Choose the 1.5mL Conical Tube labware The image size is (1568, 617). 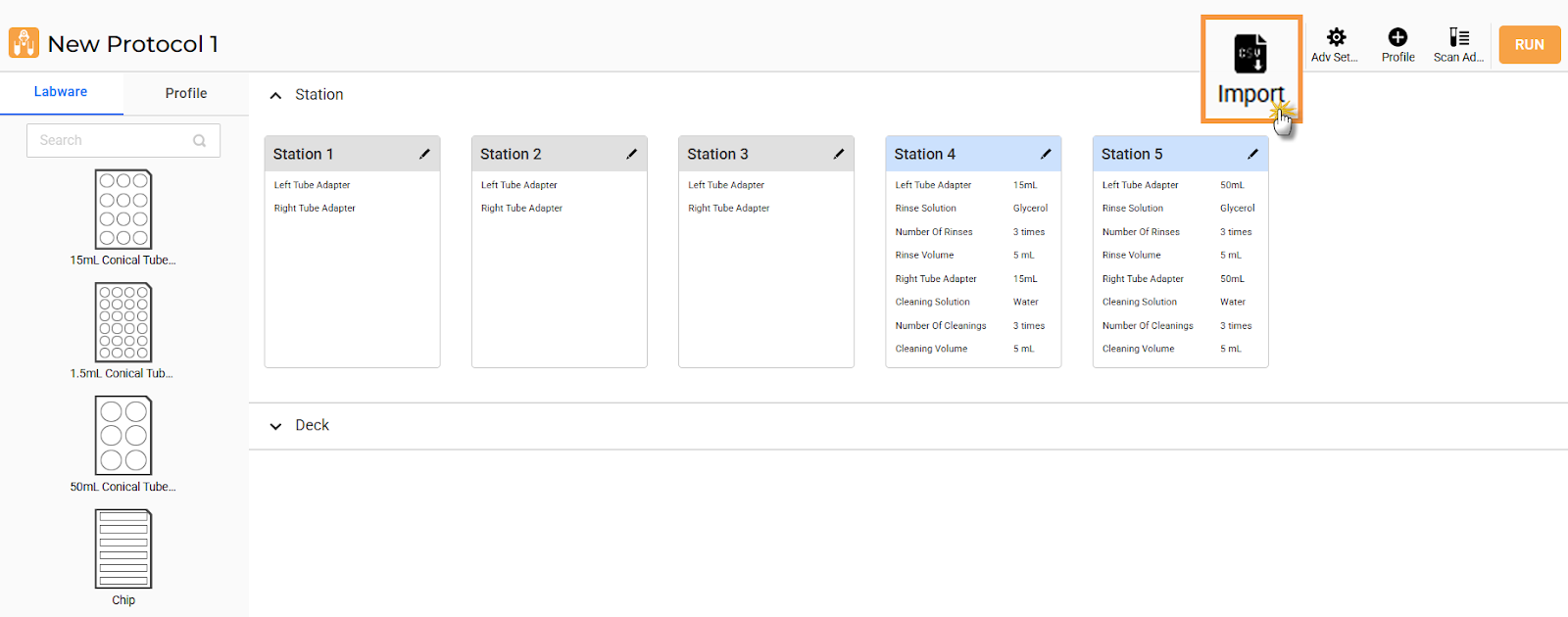coord(123,322)
